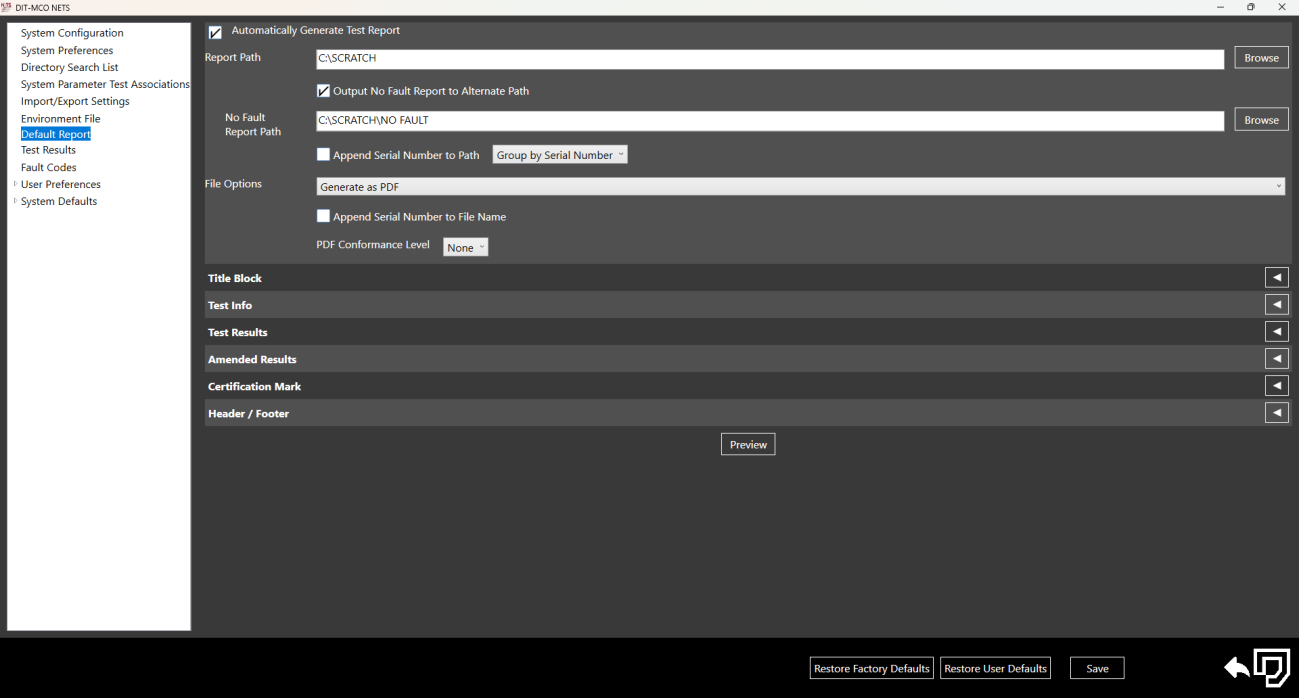This screenshot has height=698, width=1299.
Task: Click the Certification Mark section header
Action: [747, 386]
